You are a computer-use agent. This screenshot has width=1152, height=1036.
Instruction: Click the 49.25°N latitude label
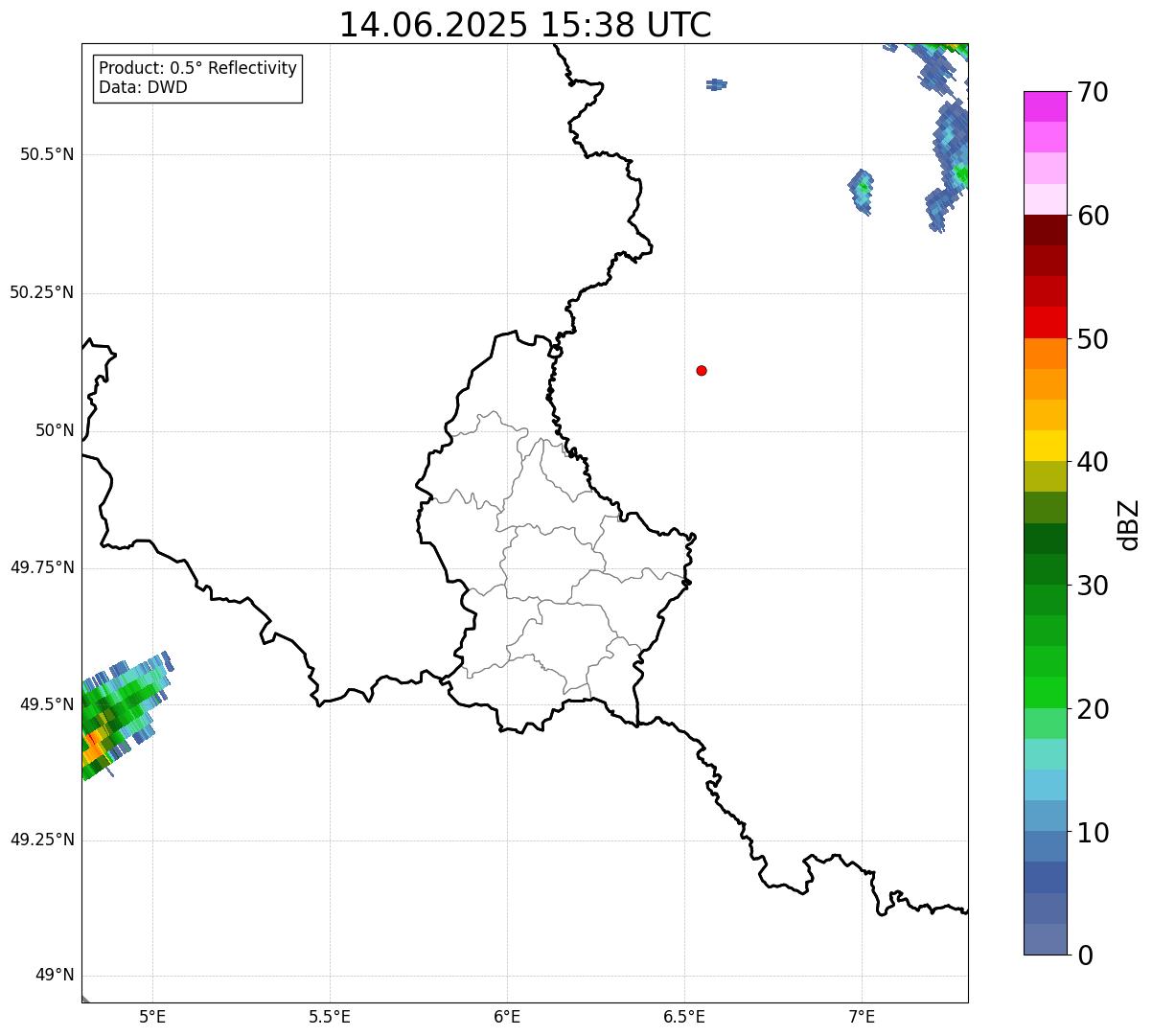[42, 840]
